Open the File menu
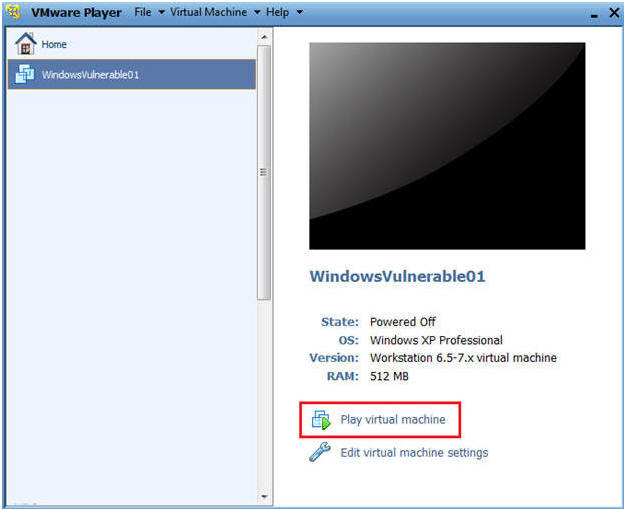The width and height of the screenshot is (625, 510). [x=143, y=12]
